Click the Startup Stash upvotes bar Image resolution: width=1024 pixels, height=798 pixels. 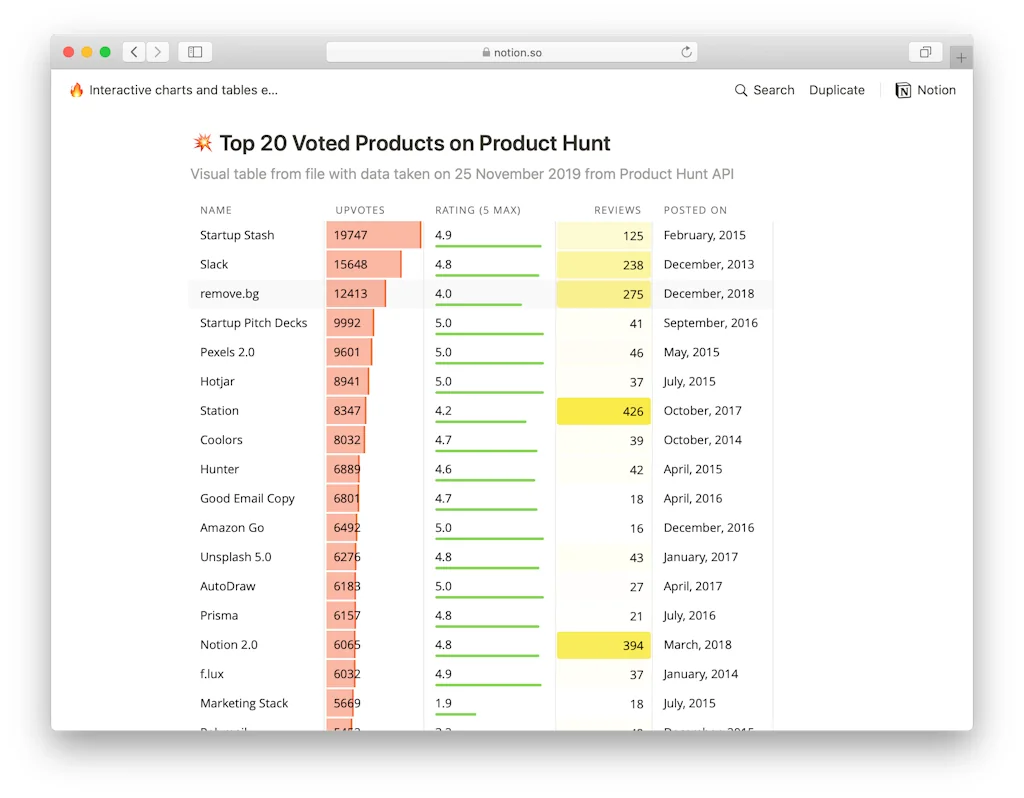[373, 235]
